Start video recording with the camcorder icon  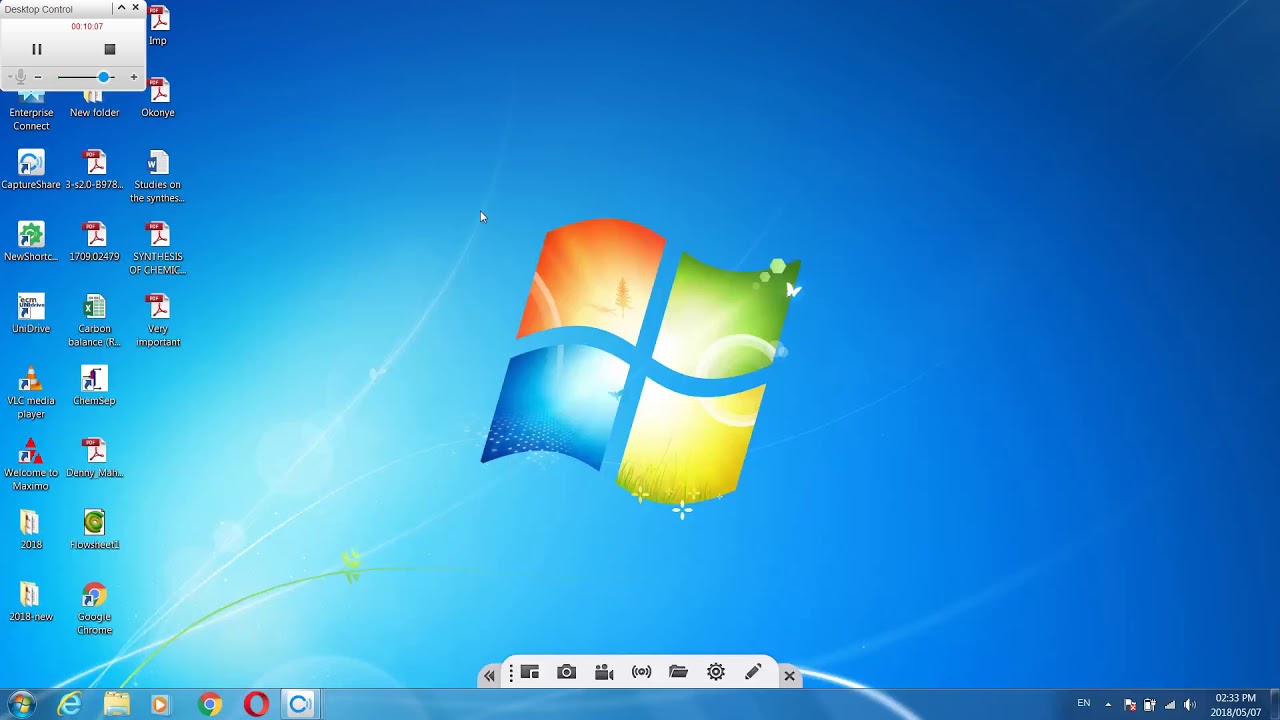pos(604,673)
